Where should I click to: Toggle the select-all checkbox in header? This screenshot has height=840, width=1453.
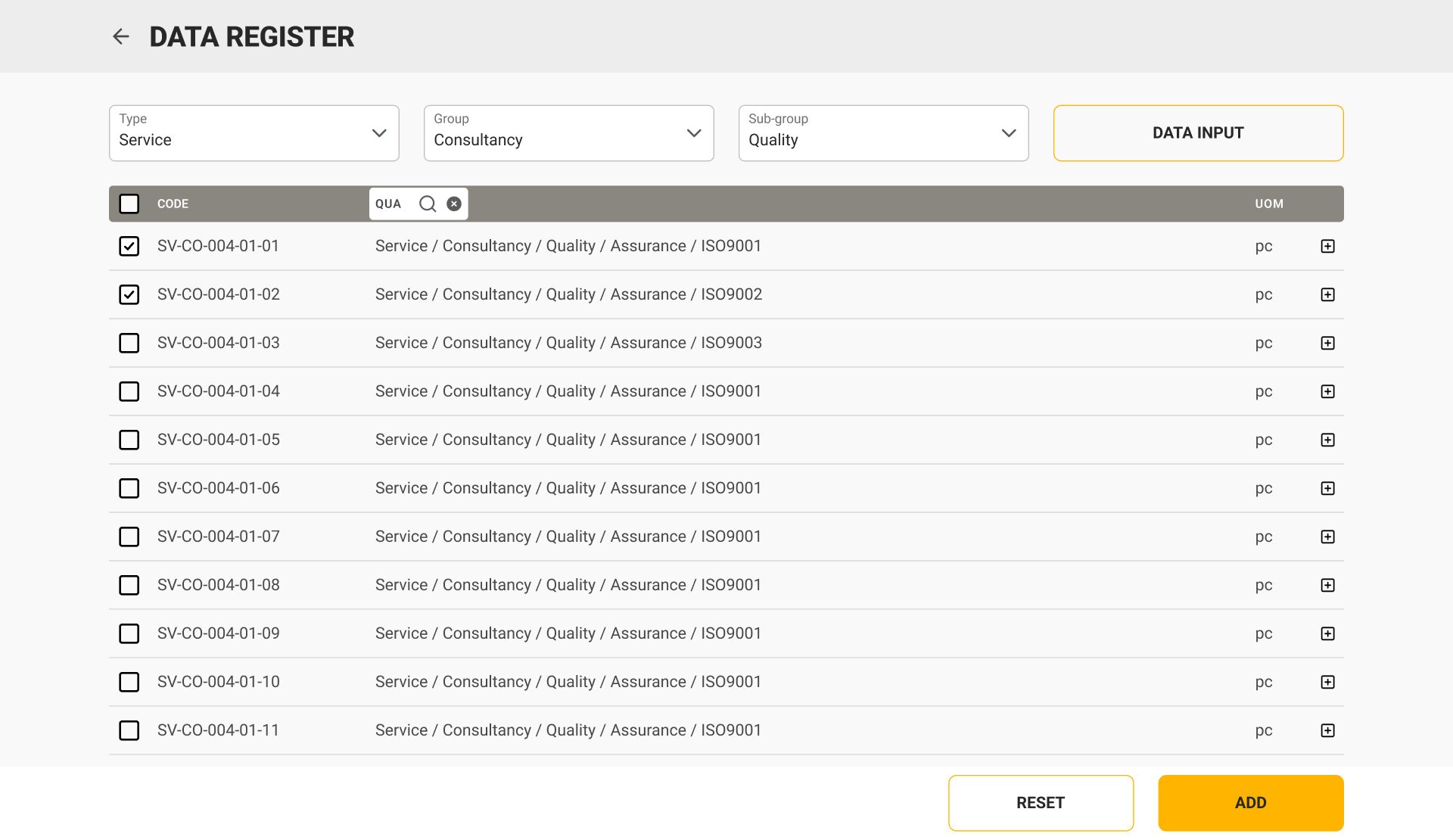pos(129,204)
